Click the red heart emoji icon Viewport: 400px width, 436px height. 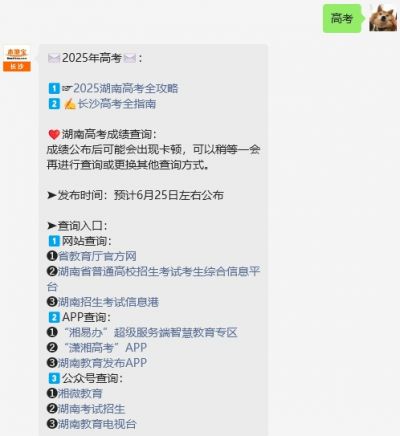pos(54,135)
